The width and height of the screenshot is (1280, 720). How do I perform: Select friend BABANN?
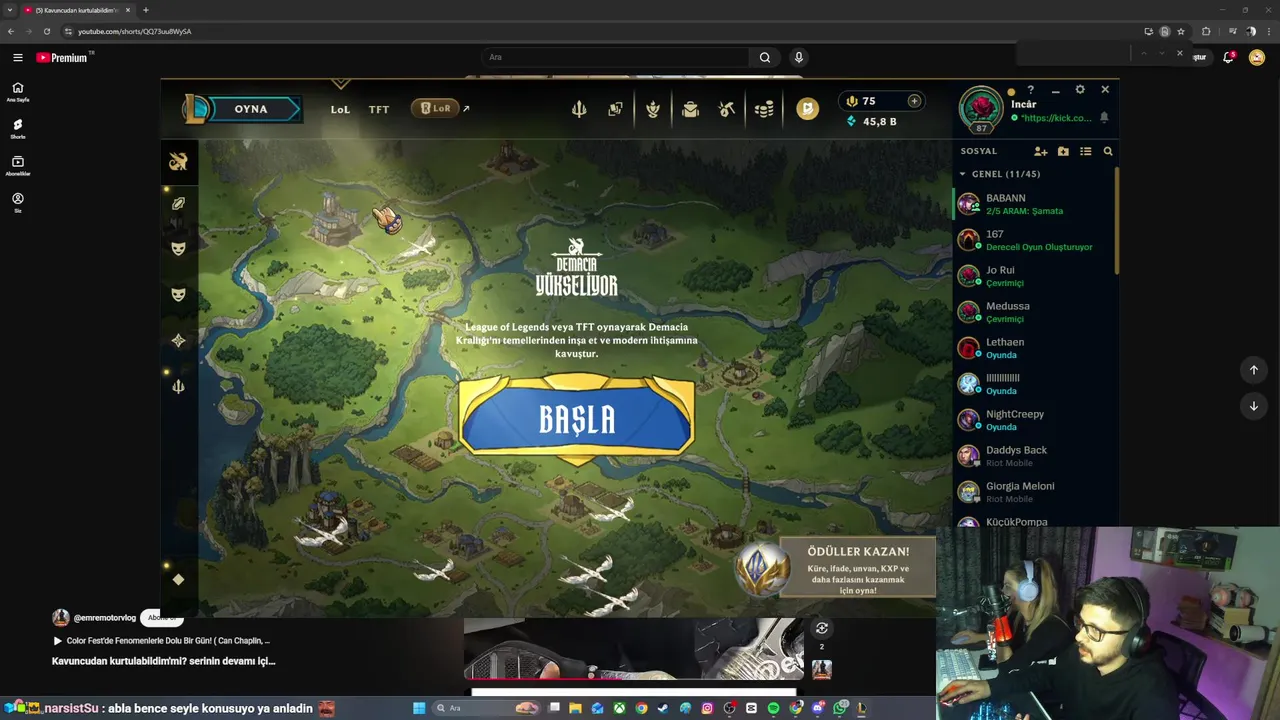pyautogui.click(x=1034, y=204)
